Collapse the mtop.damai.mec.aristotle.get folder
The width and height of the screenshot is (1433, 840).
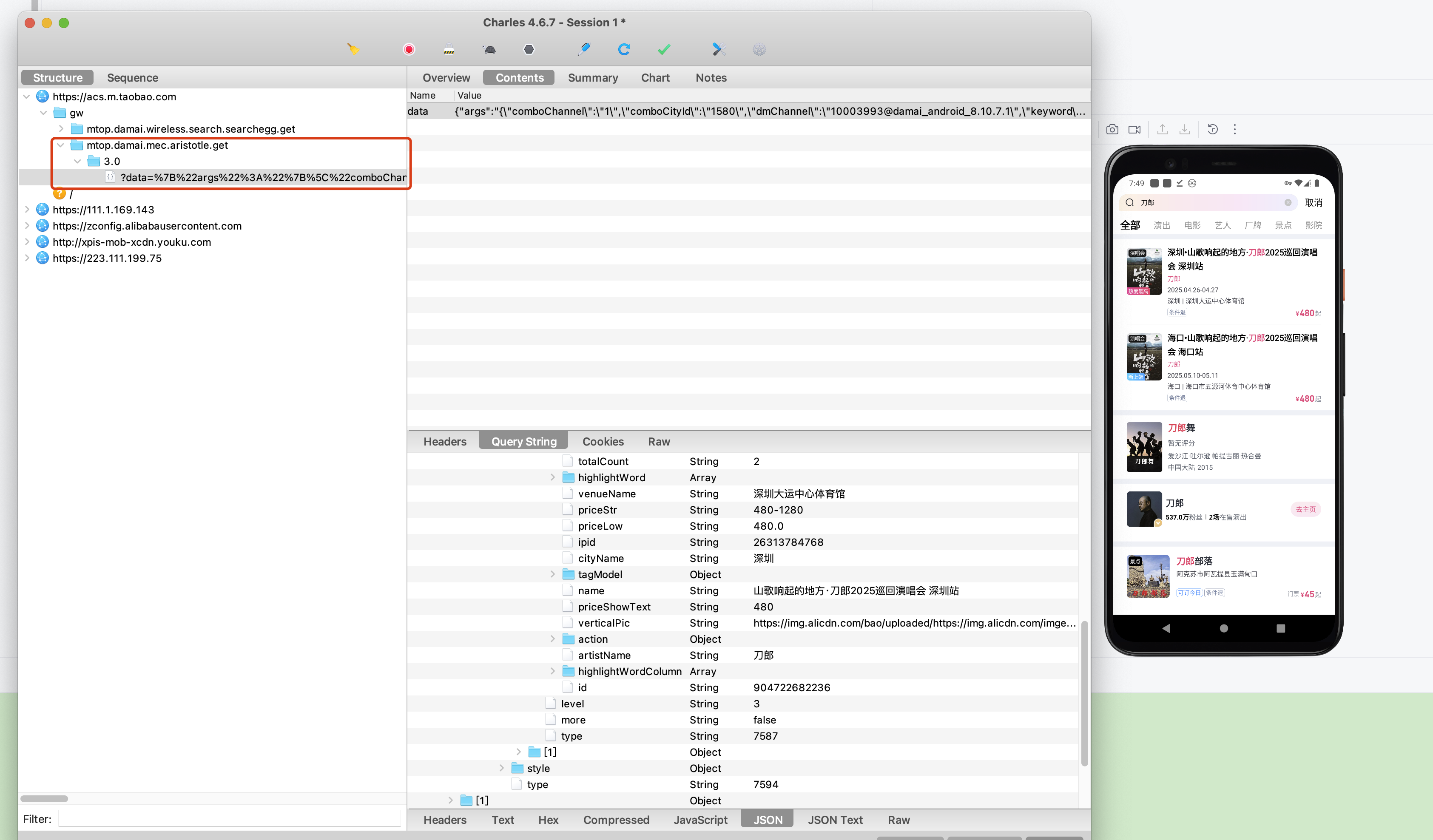pyautogui.click(x=60, y=145)
